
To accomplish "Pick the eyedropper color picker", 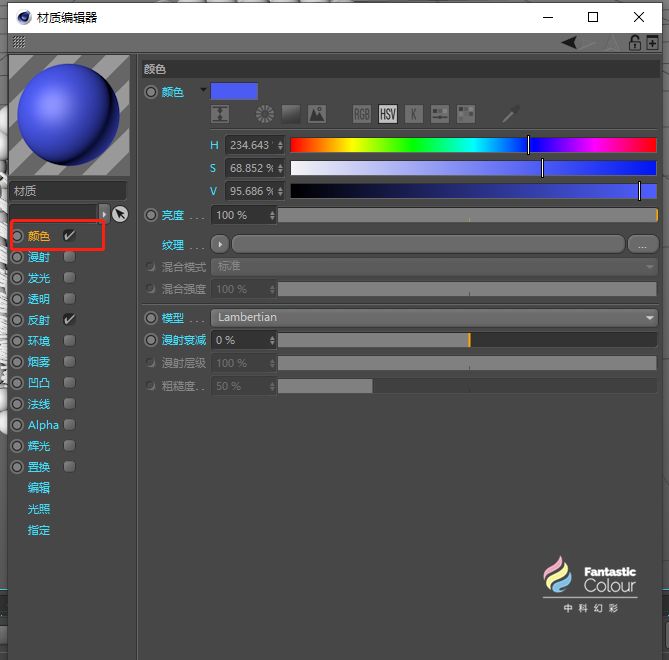I will [x=510, y=114].
